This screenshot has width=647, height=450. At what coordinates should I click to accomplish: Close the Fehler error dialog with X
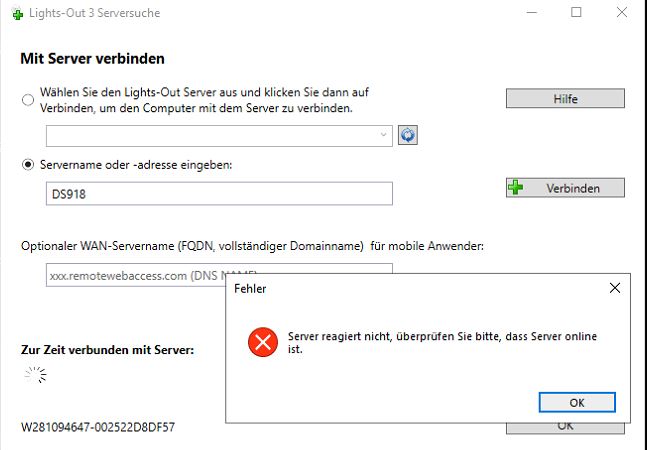coord(614,288)
